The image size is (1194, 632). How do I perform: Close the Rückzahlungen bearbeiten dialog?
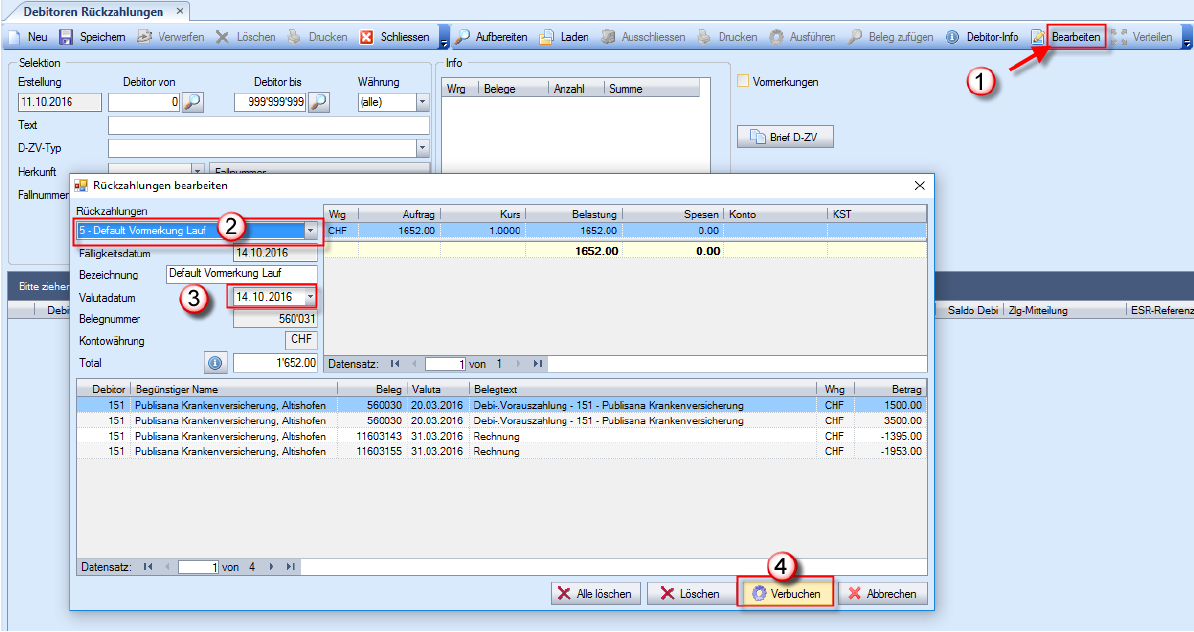click(919, 186)
